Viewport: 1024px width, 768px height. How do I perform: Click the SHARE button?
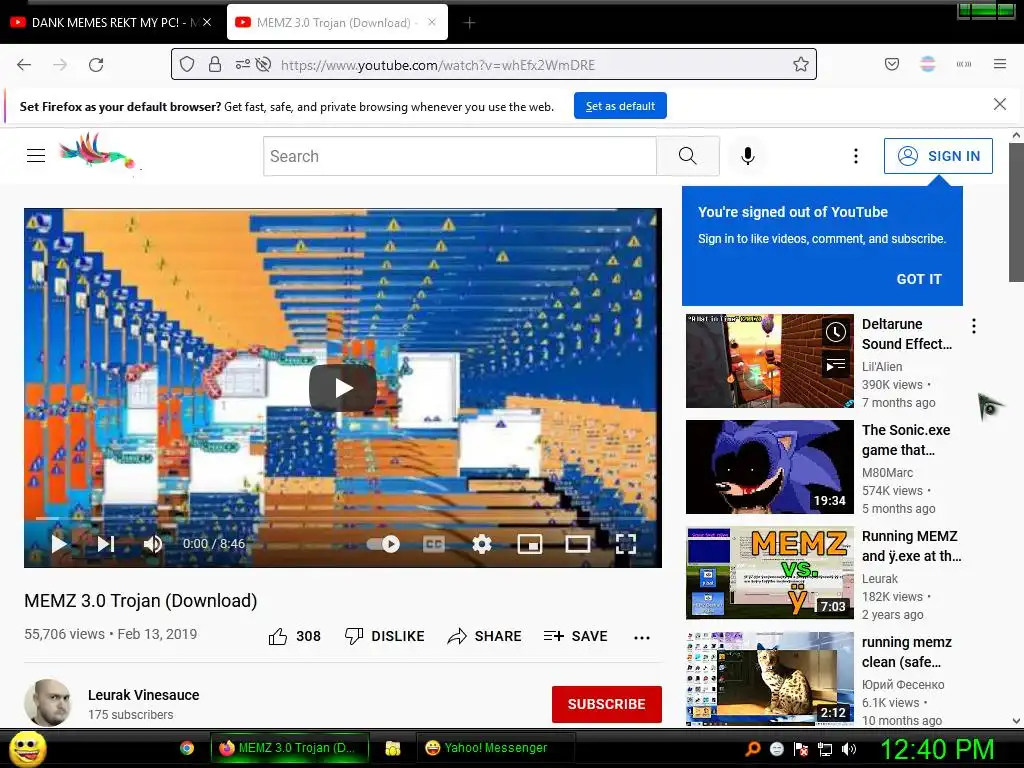[485, 636]
